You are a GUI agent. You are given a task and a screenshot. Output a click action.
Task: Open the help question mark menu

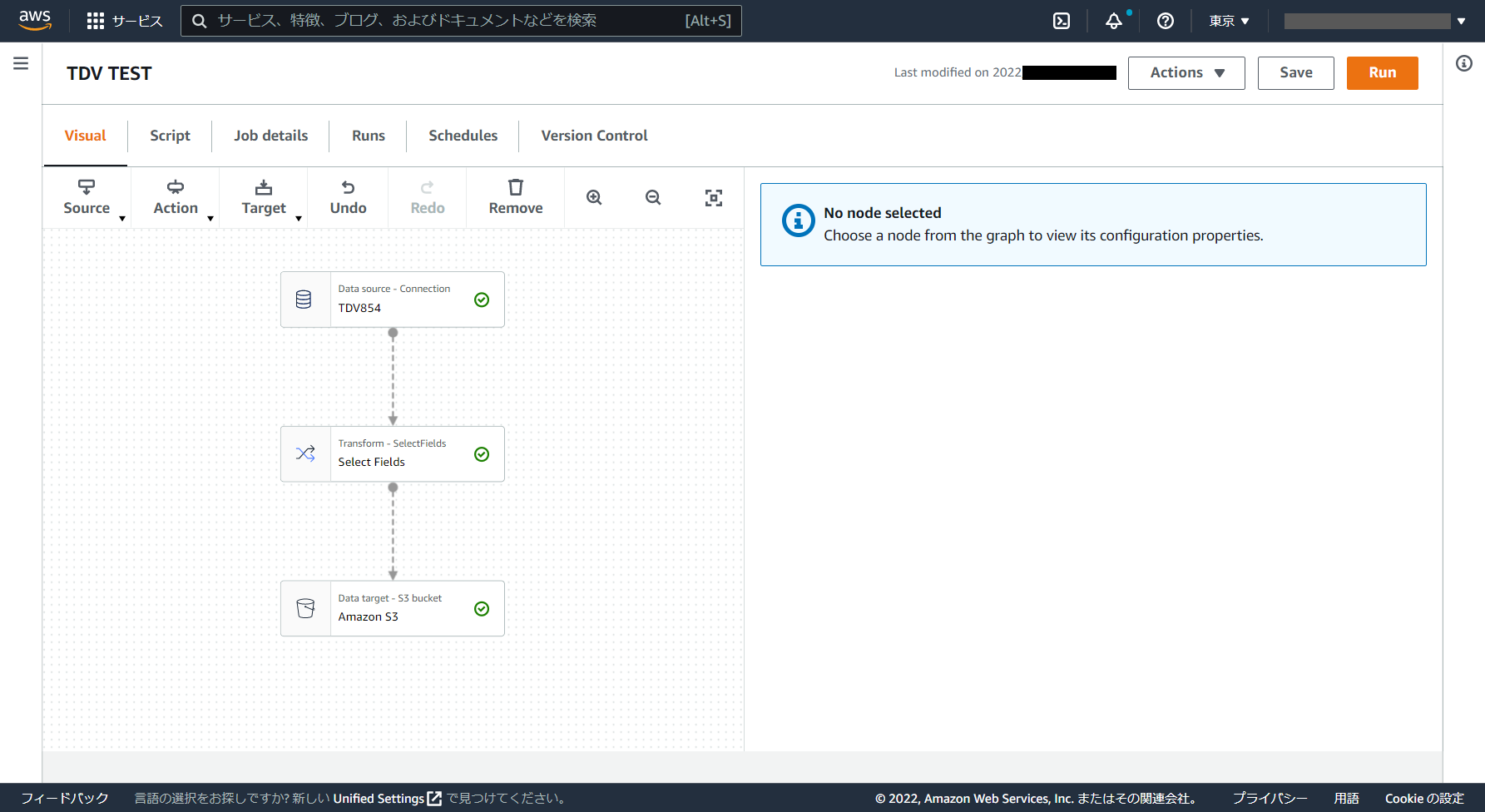[1166, 21]
